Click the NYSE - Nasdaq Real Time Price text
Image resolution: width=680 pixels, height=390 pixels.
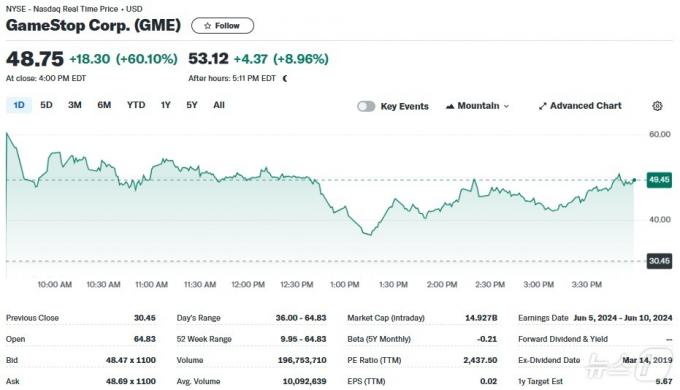pos(62,9)
